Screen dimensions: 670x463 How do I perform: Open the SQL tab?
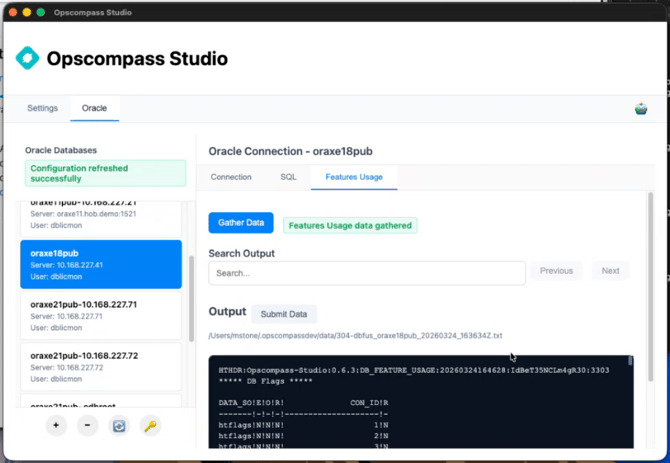(288, 177)
